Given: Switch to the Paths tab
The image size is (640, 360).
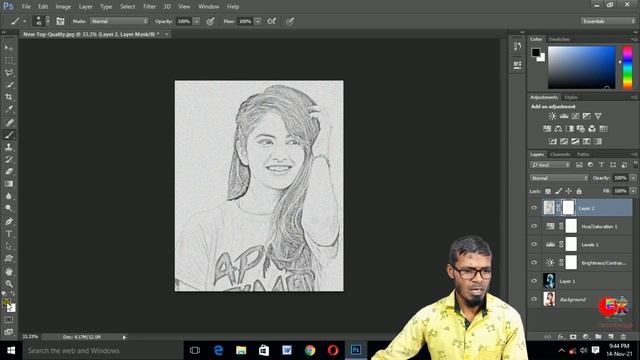Looking at the screenshot, I should point(583,154).
